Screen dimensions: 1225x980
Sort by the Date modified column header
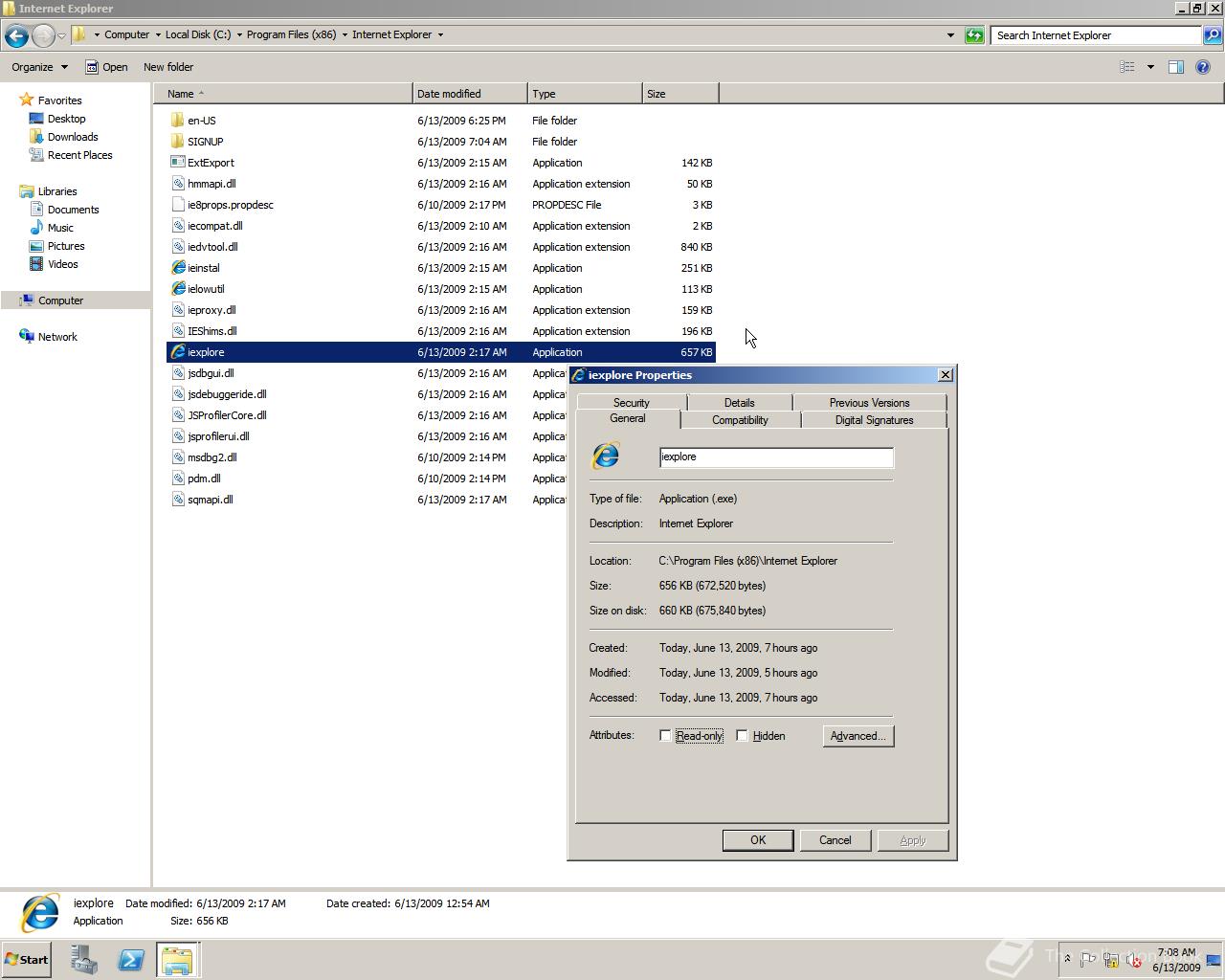tap(470, 94)
